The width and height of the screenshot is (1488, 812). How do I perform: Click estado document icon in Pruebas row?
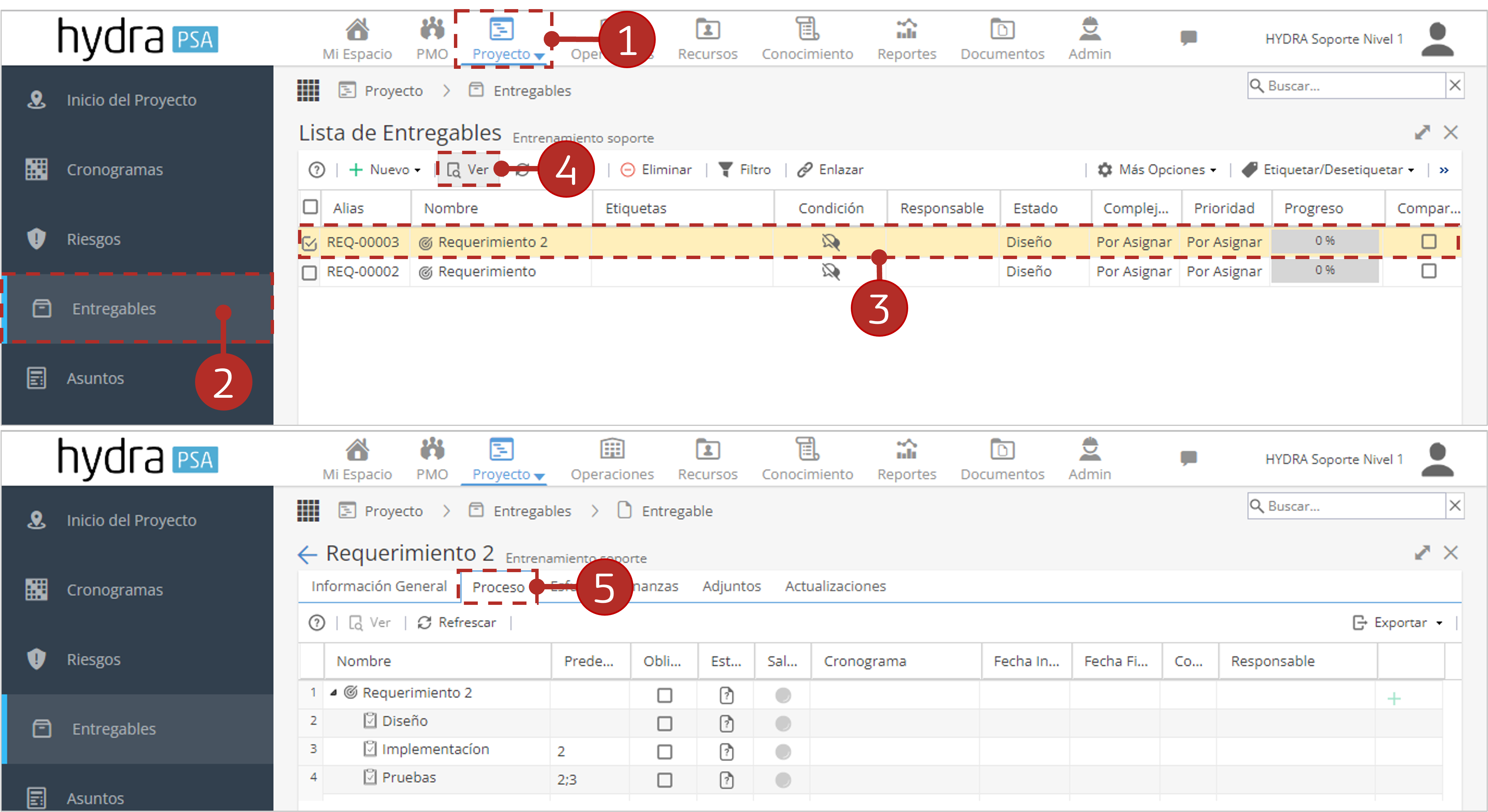(x=726, y=780)
